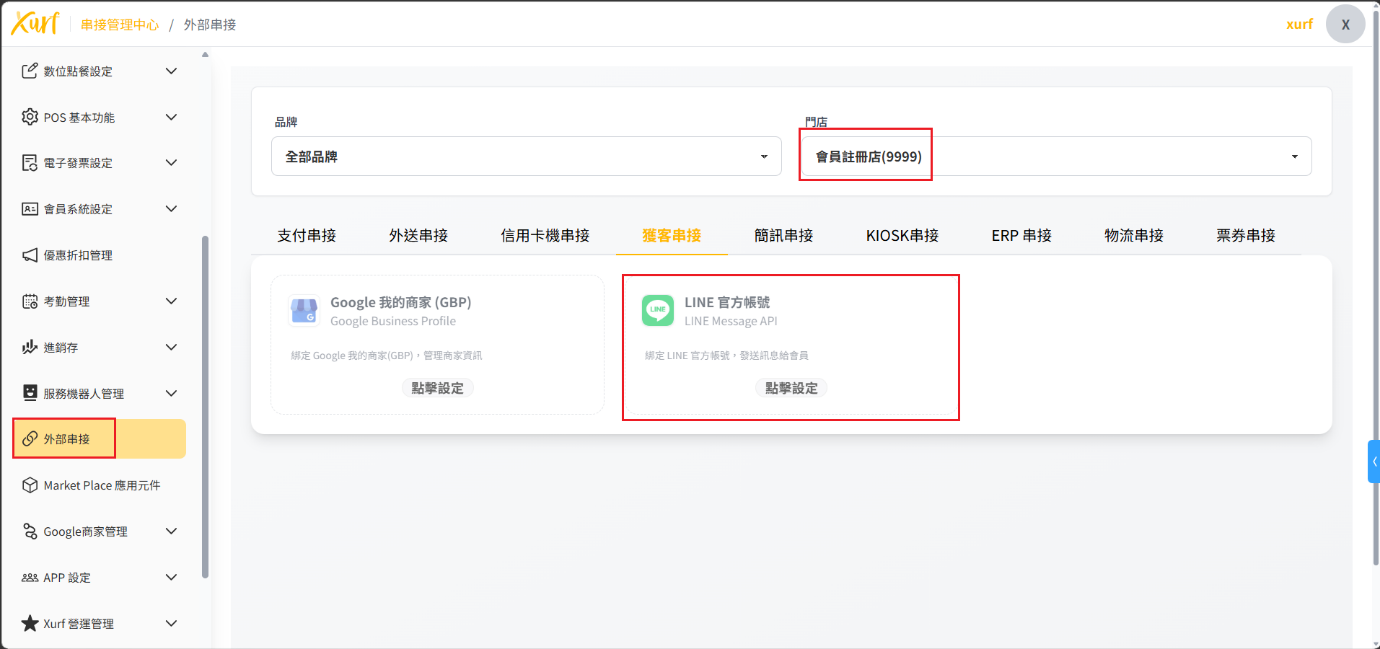1380x649 pixels.
Task: Click the 進銷存 chart icon
Action: 30,347
